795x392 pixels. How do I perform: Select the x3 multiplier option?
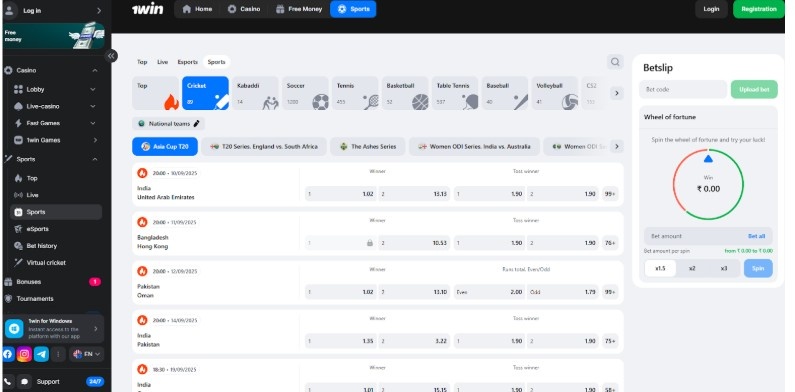pyautogui.click(x=724, y=268)
